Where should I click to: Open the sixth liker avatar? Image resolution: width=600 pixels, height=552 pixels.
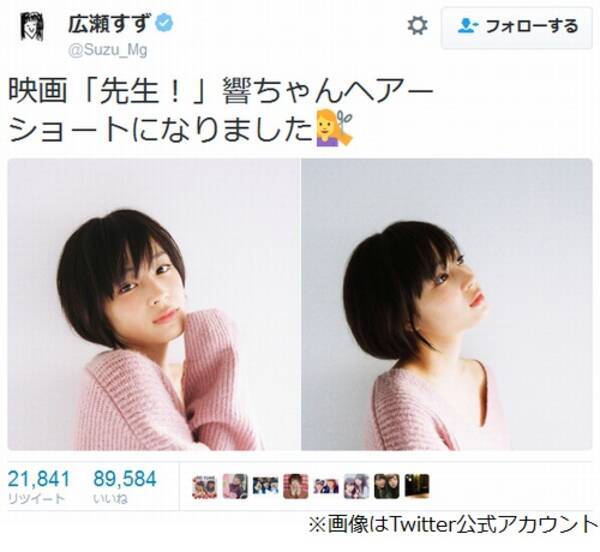356,487
